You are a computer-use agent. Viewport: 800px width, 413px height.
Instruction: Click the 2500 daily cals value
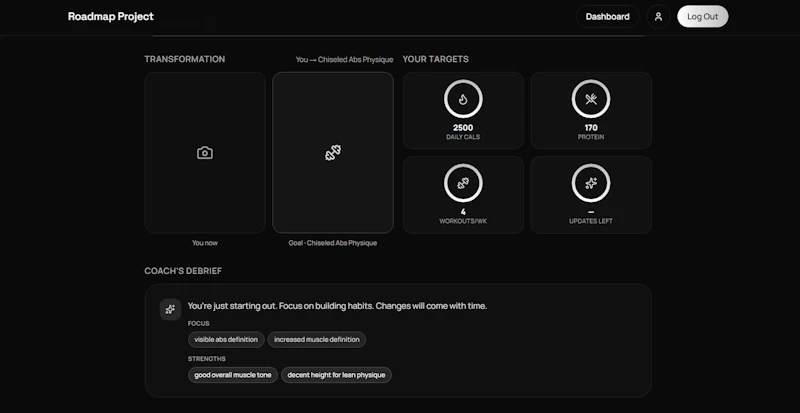pyautogui.click(x=463, y=128)
